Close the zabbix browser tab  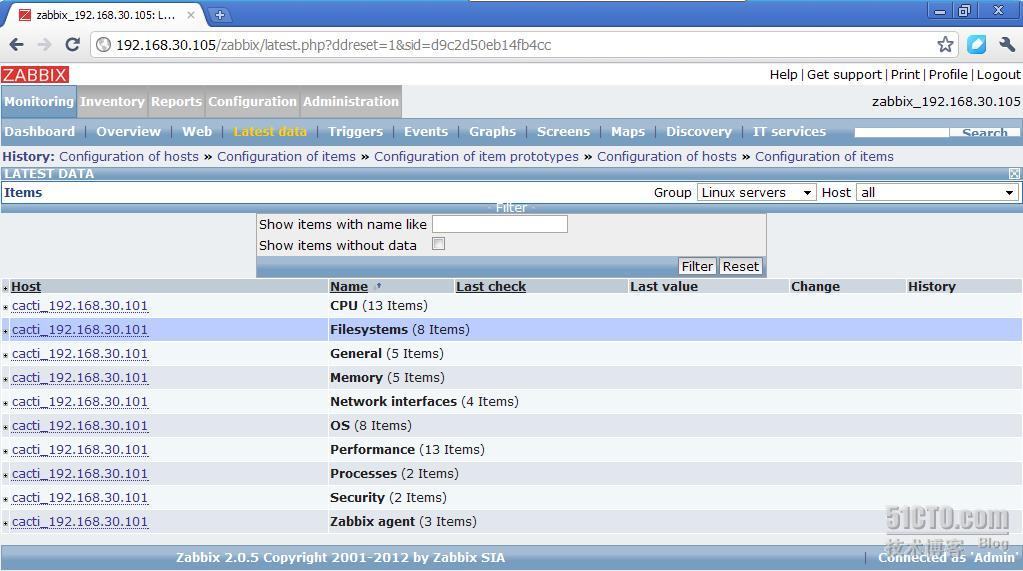point(191,14)
